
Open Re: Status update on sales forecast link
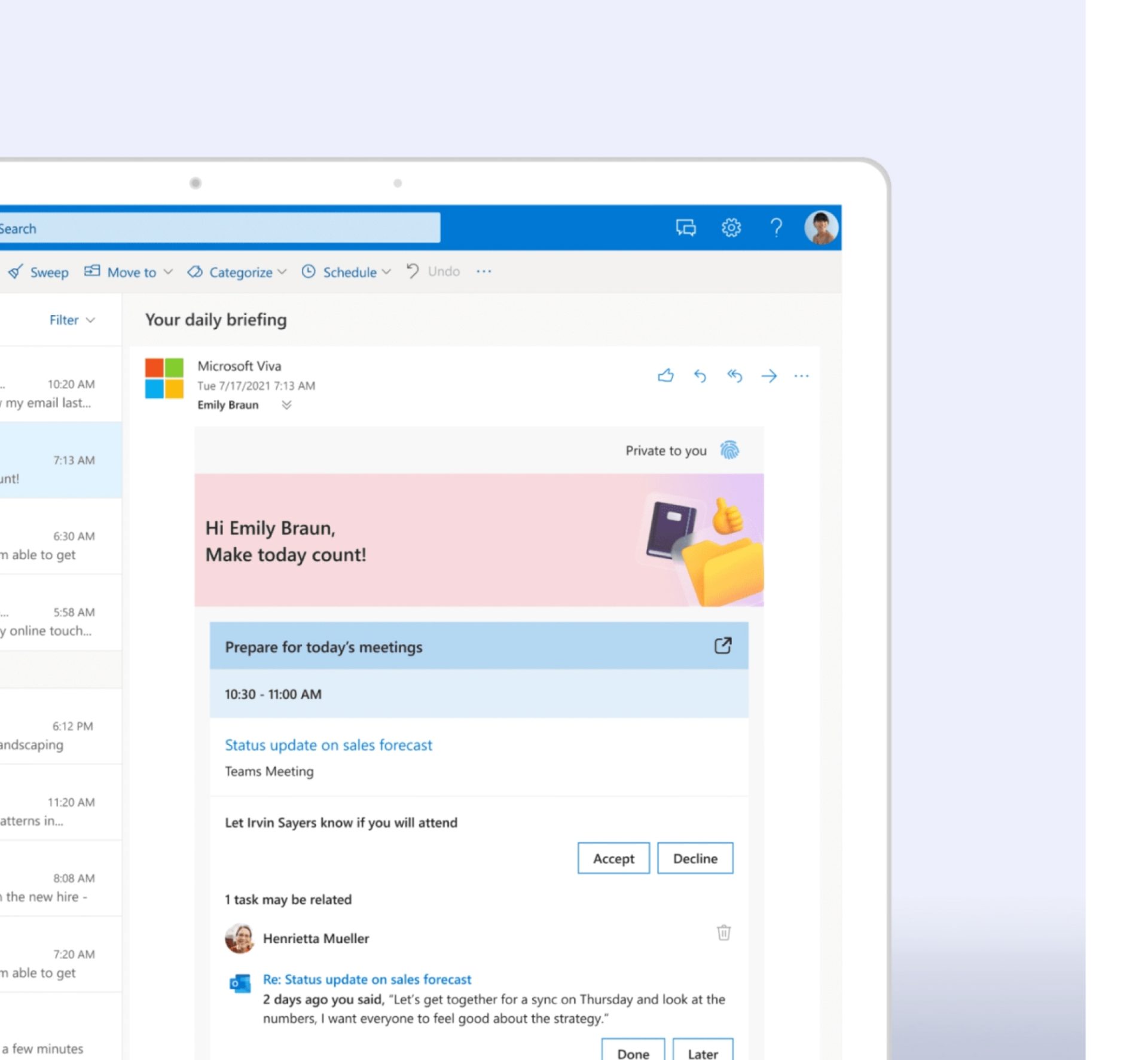pyautogui.click(x=367, y=979)
